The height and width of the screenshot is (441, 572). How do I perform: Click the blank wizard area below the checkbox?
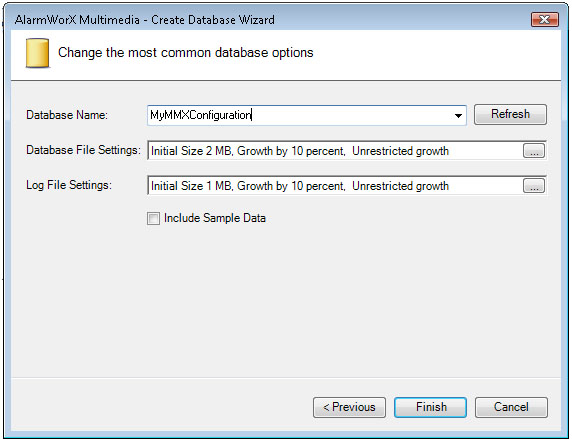pyautogui.click(x=286, y=299)
